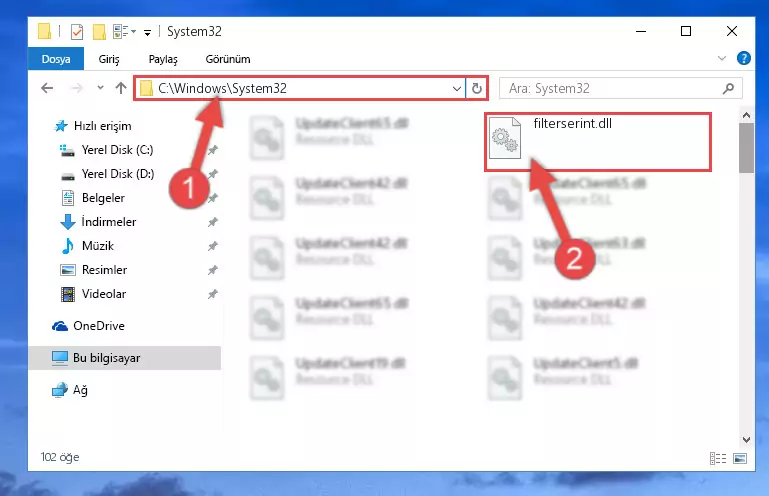
Task: Click the pin icon next to Yerel Disk (D:)
Action: pyautogui.click(x=212, y=174)
